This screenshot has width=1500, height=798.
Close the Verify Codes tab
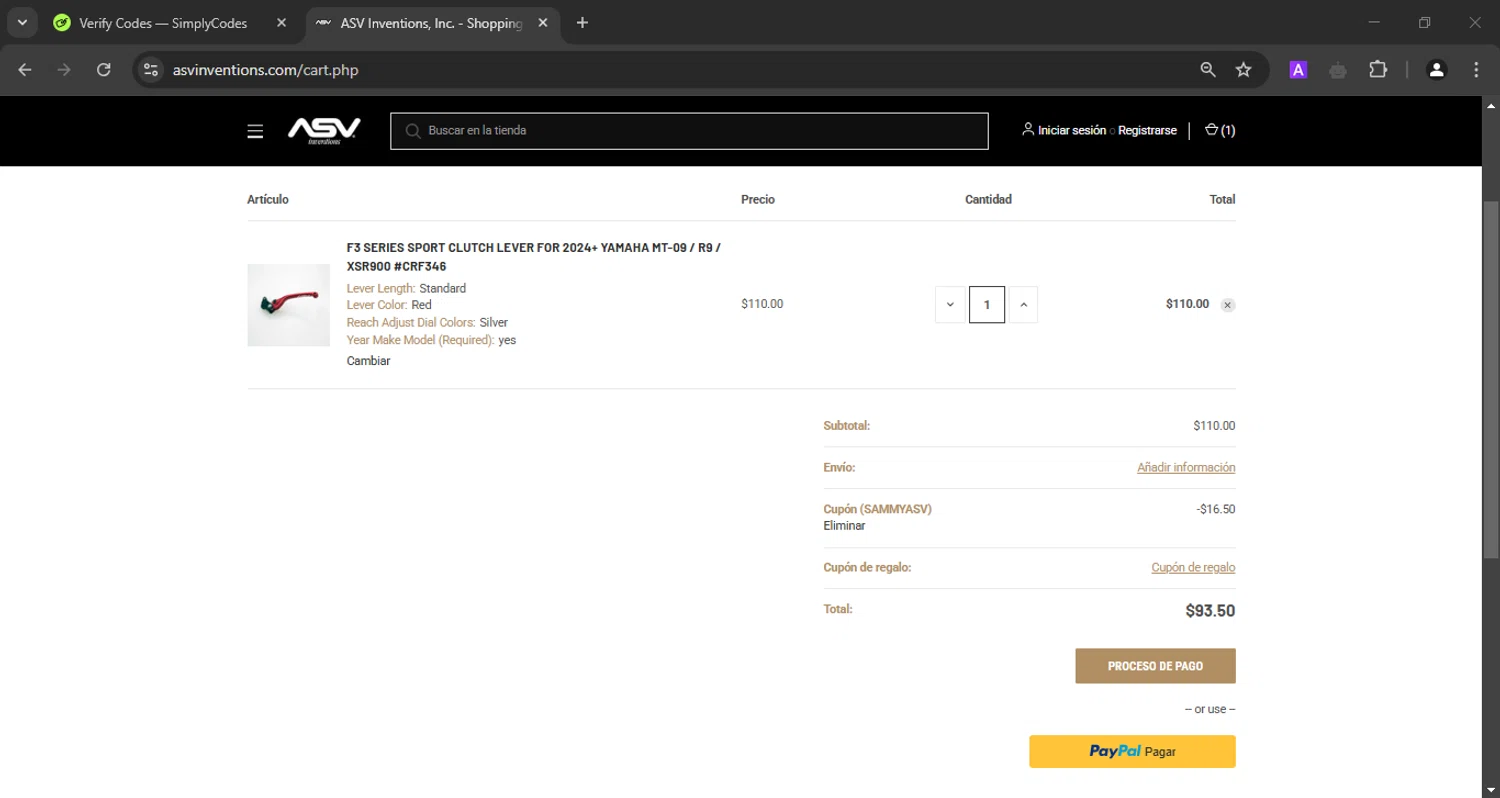pyautogui.click(x=281, y=23)
